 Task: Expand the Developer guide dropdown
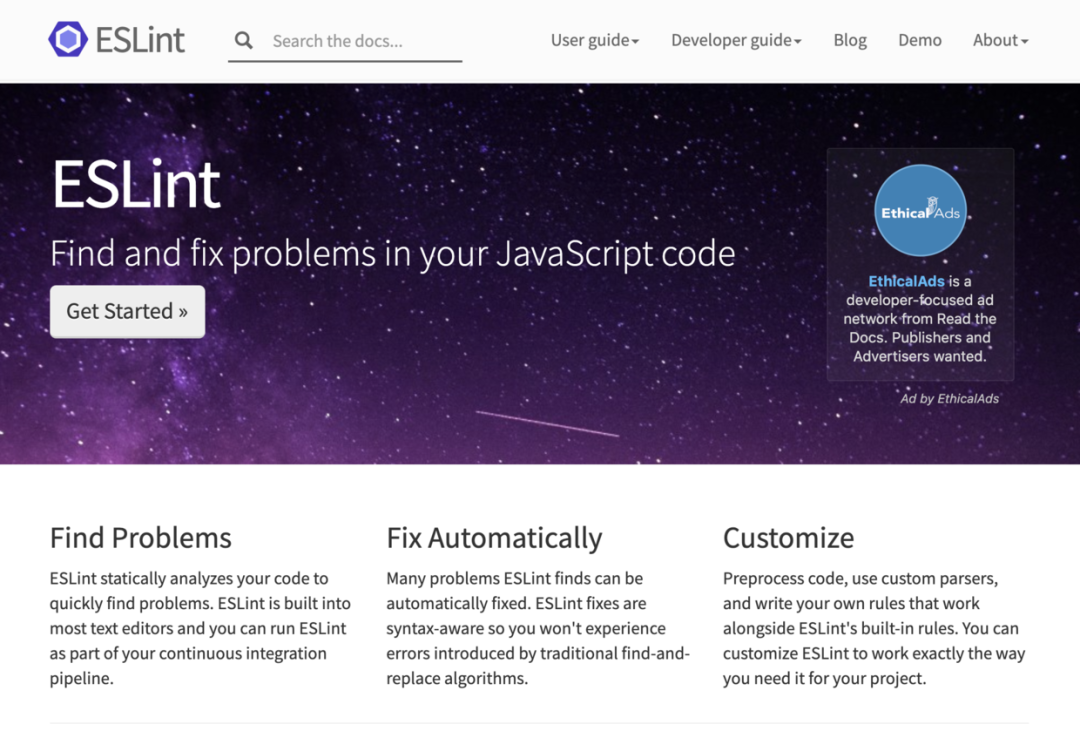(736, 41)
